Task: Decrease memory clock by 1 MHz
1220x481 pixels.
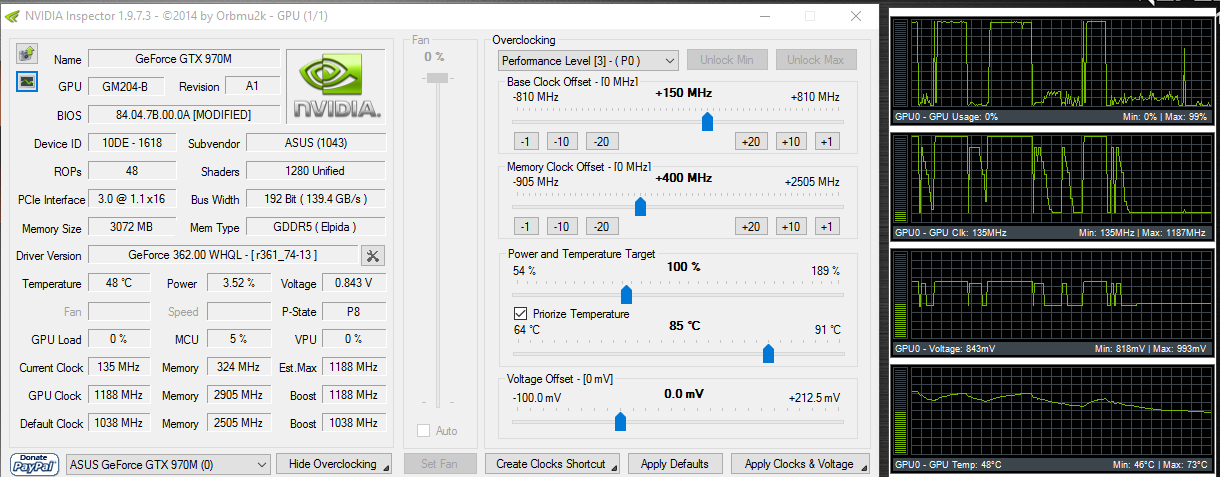Action: [525, 227]
